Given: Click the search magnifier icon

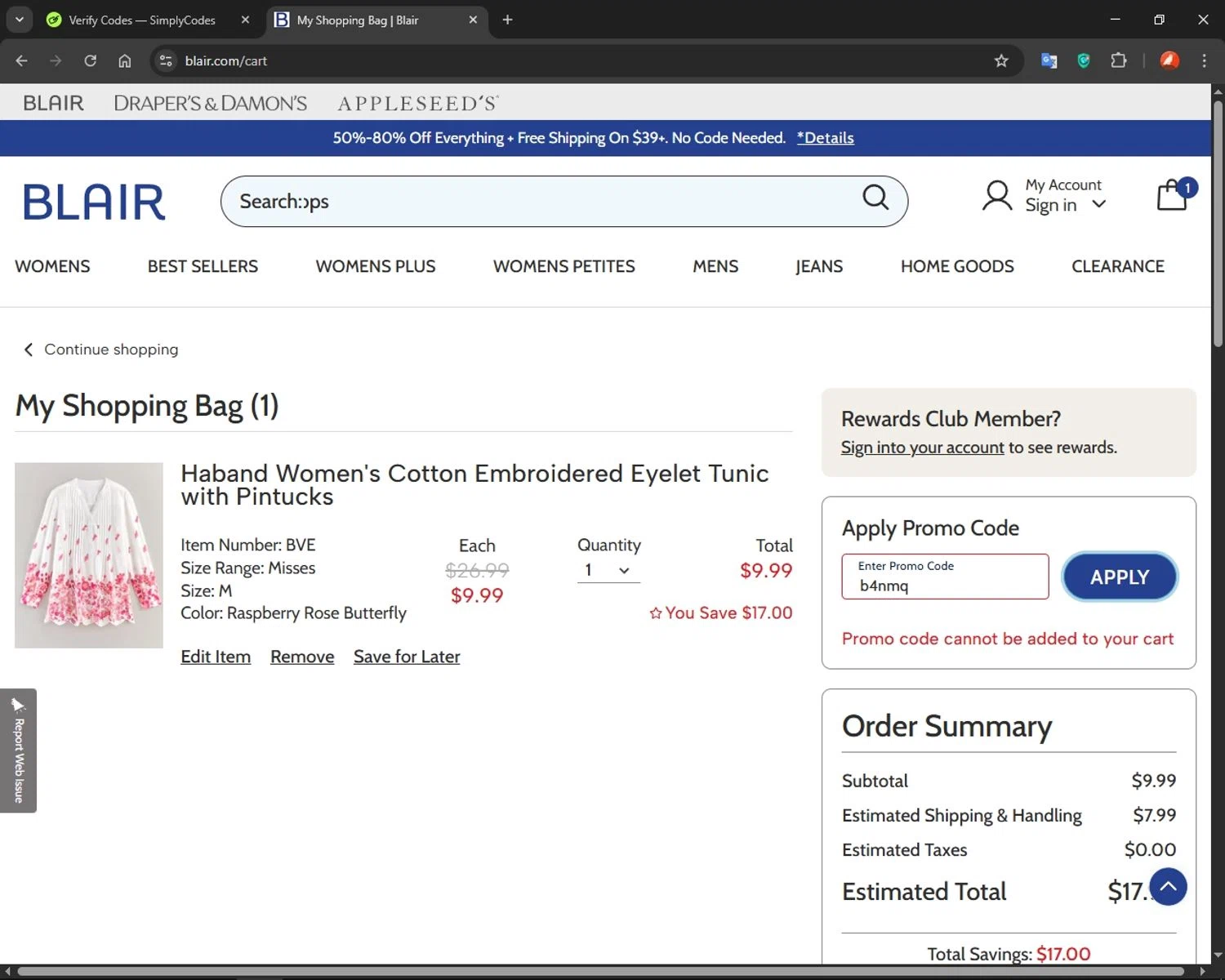Looking at the screenshot, I should coord(875,197).
